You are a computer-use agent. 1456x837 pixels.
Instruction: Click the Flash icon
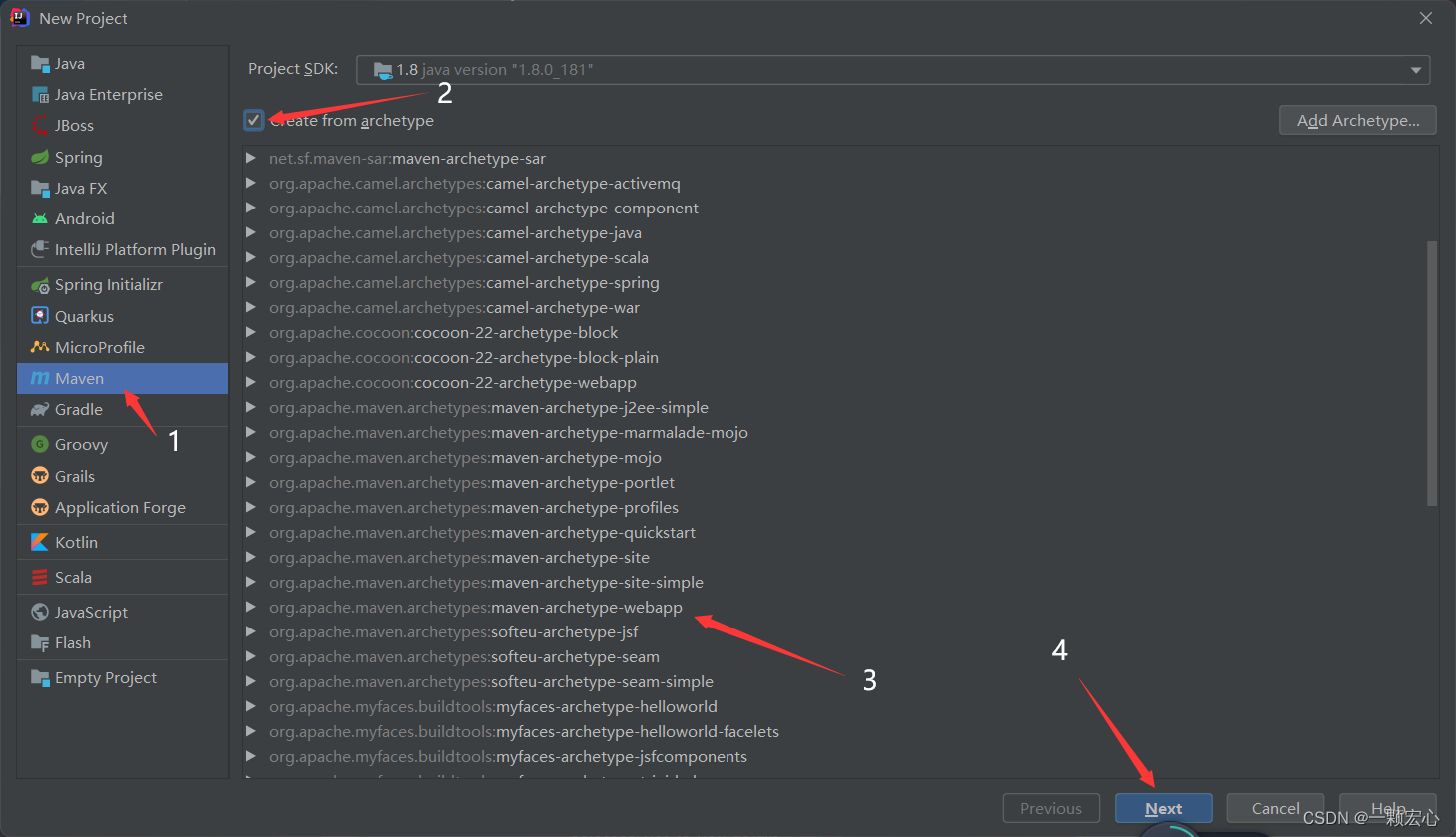tap(40, 642)
